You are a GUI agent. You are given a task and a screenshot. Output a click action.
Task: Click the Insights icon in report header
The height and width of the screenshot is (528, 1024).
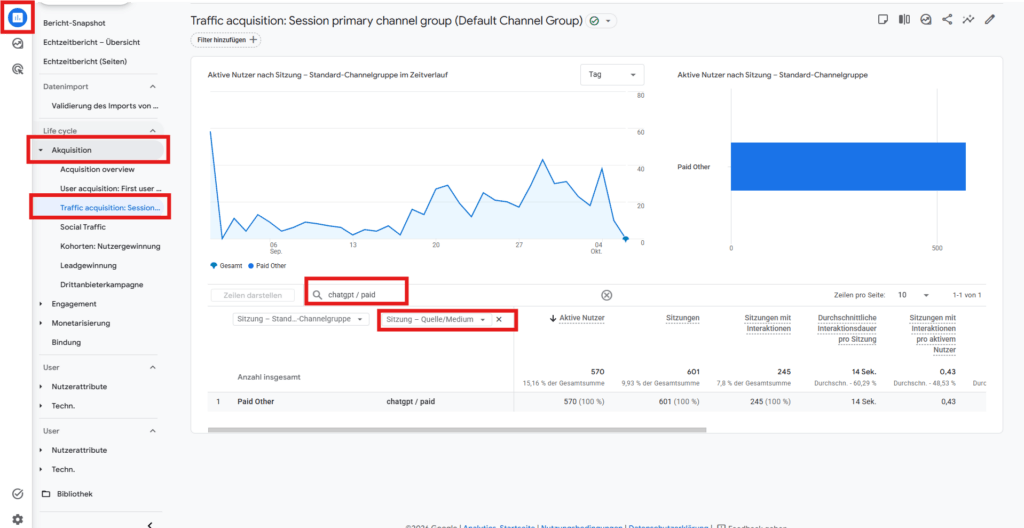(x=925, y=20)
